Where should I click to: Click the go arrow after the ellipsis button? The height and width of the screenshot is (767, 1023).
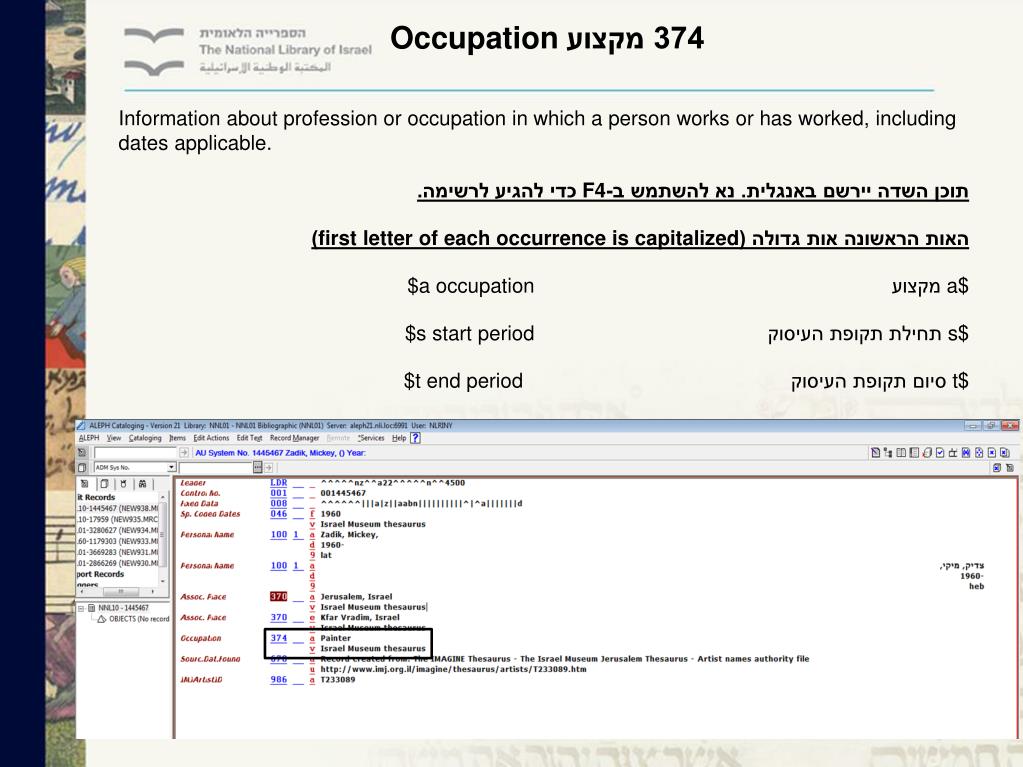pyautogui.click(x=268, y=468)
